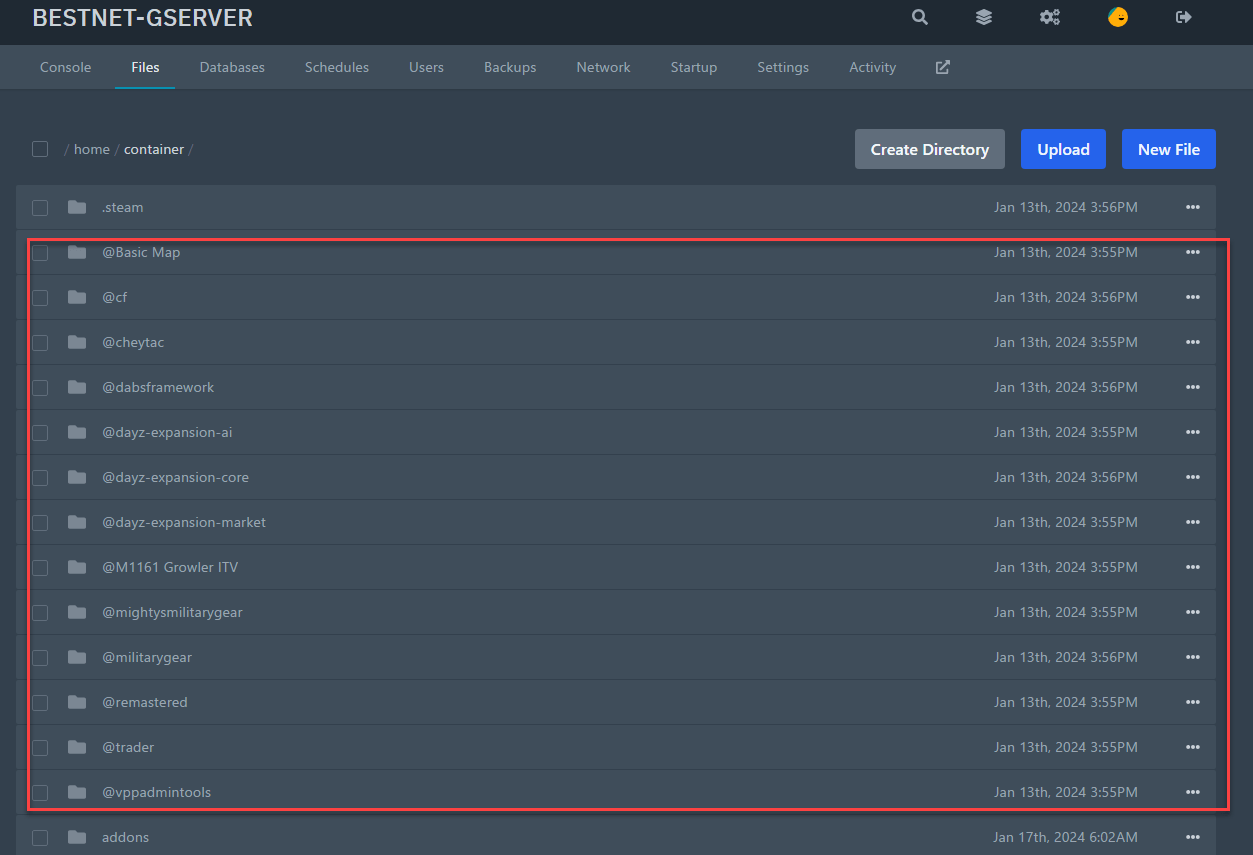Open @trader folder icon

click(x=77, y=747)
